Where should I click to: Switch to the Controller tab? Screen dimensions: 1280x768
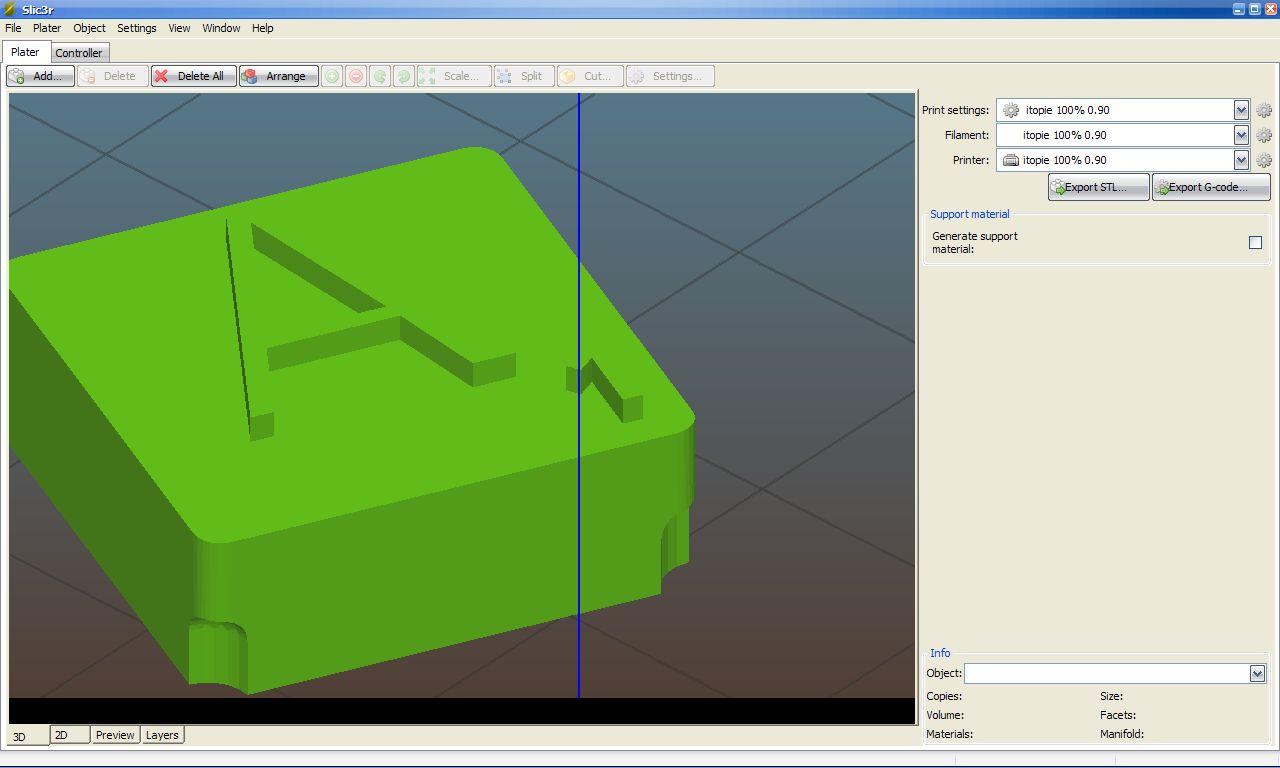pyautogui.click(x=79, y=53)
